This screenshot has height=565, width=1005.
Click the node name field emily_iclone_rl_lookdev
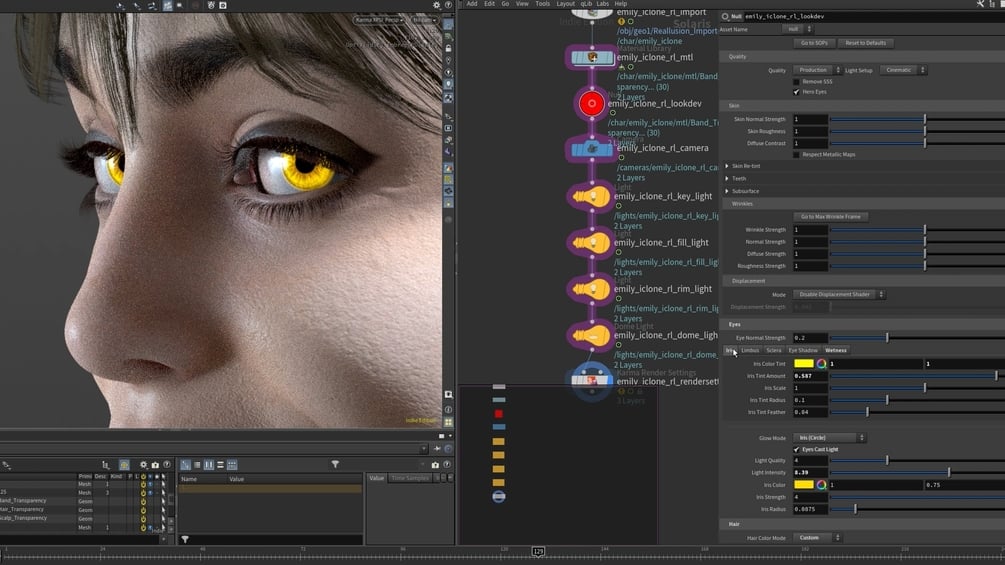[x=874, y=17]
